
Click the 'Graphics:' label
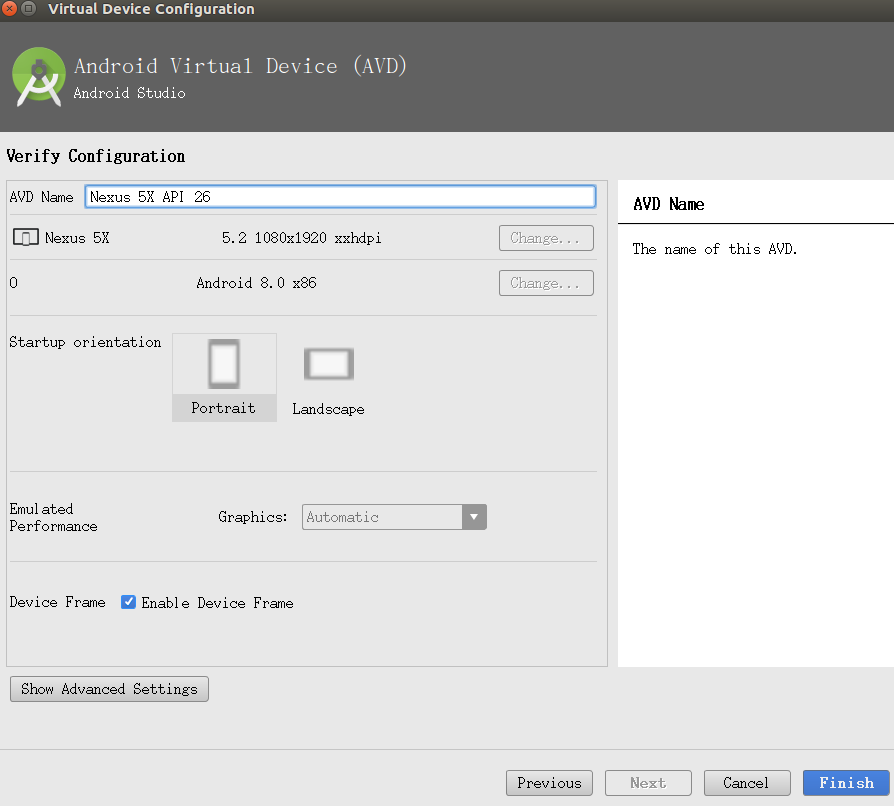tap(253, 517)
